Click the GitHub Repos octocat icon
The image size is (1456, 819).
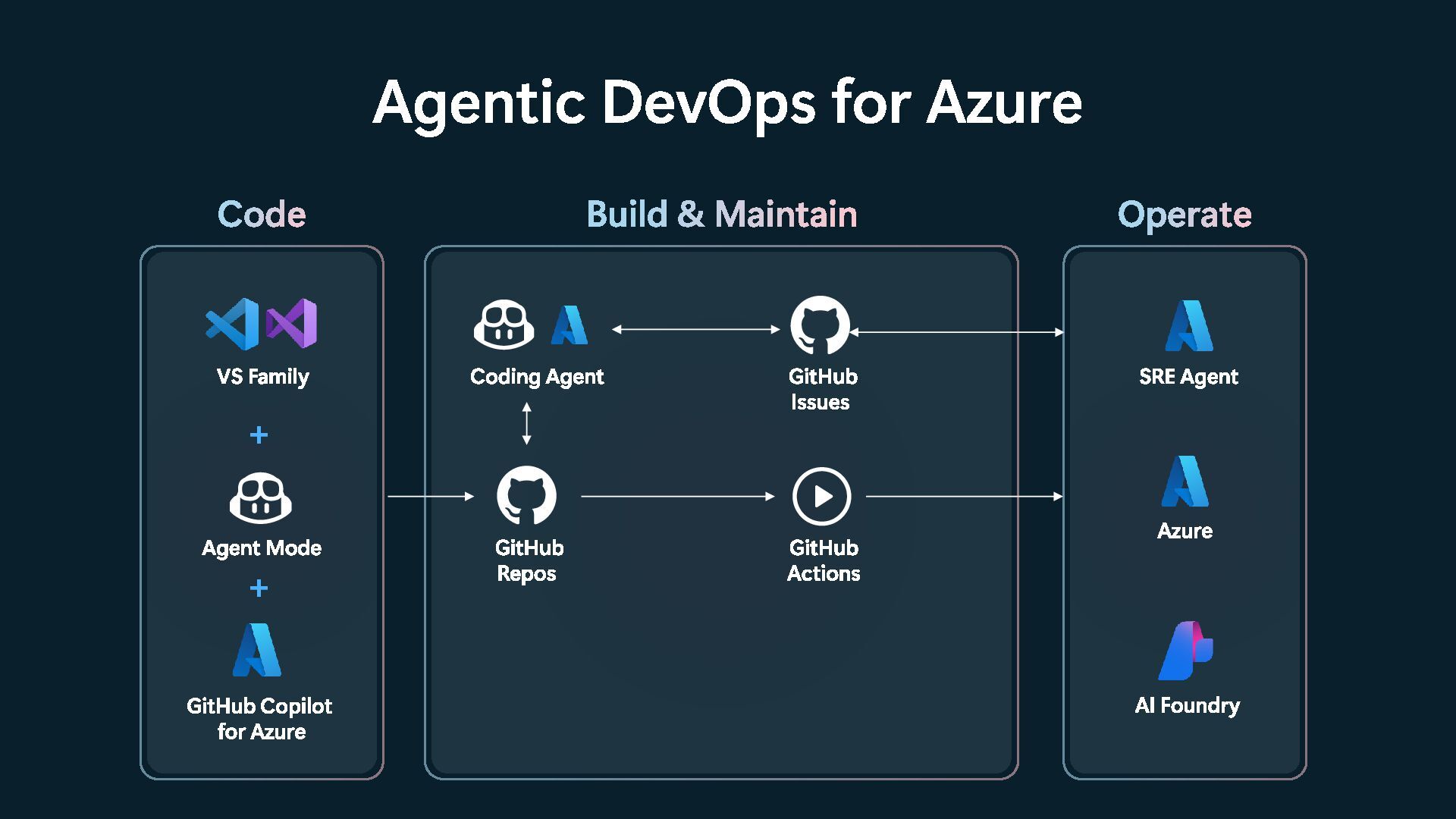click(x=526, y=496)
